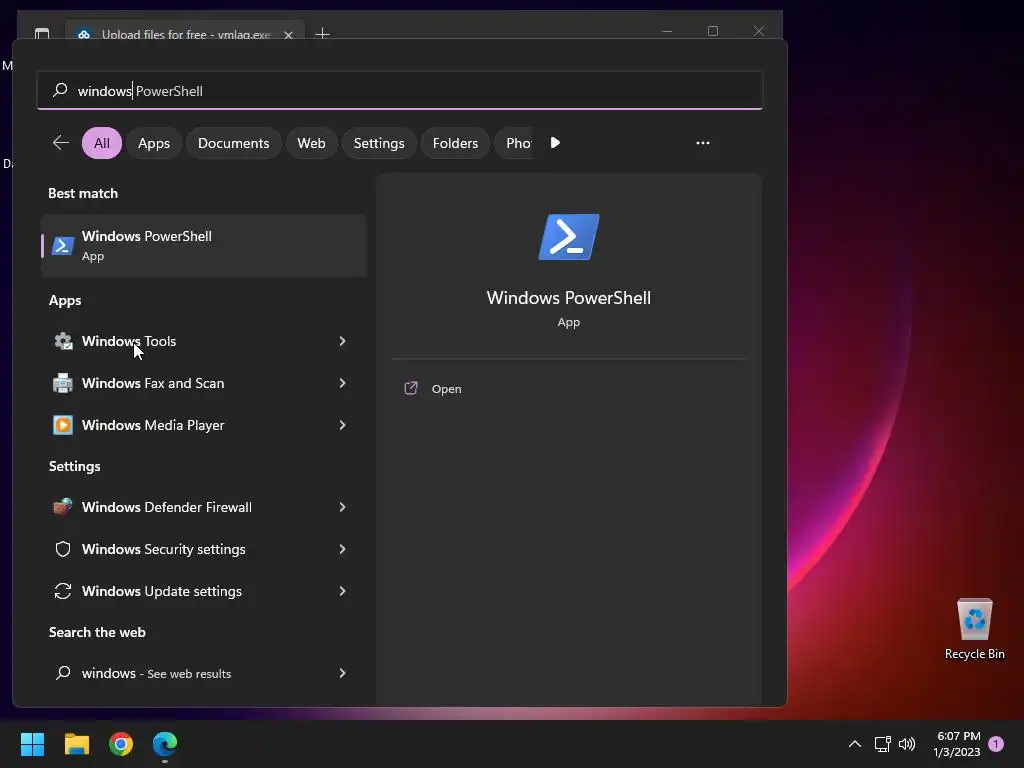The width and height of the screenshot is (1024, 768).
Task: Click the Open external-link icon
Action: click(411, 389)
